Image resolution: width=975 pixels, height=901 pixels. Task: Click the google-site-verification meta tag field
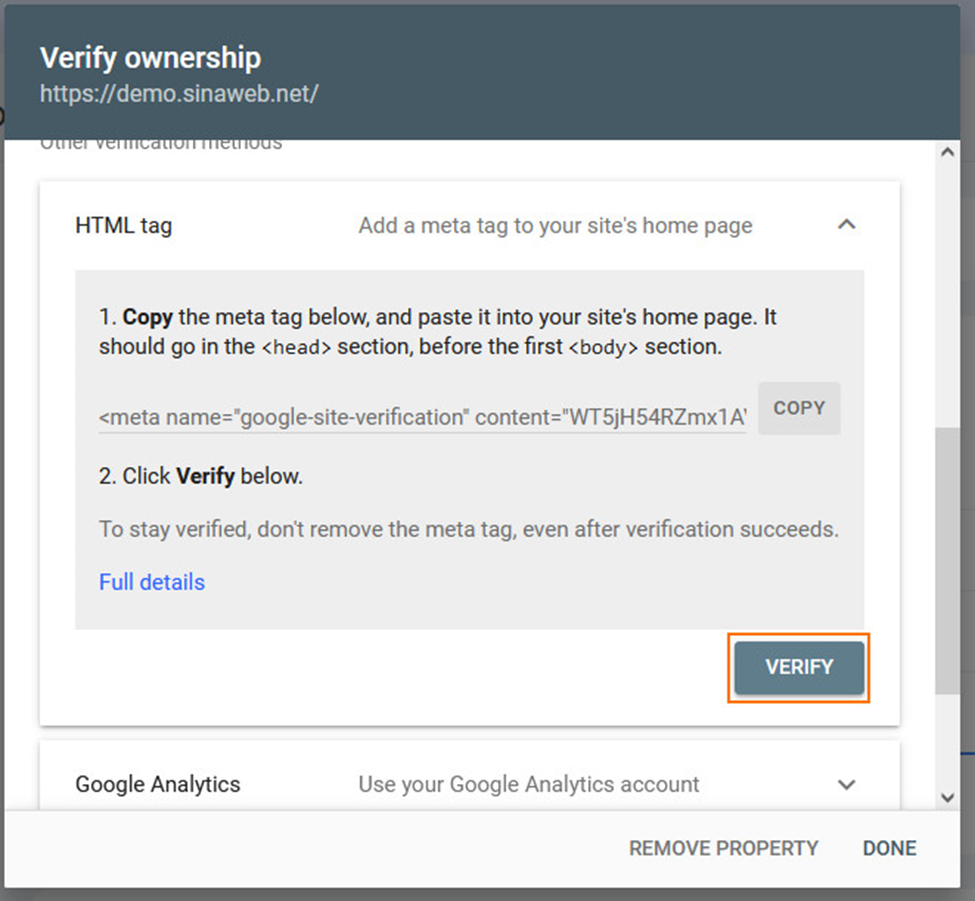(422, 417)
